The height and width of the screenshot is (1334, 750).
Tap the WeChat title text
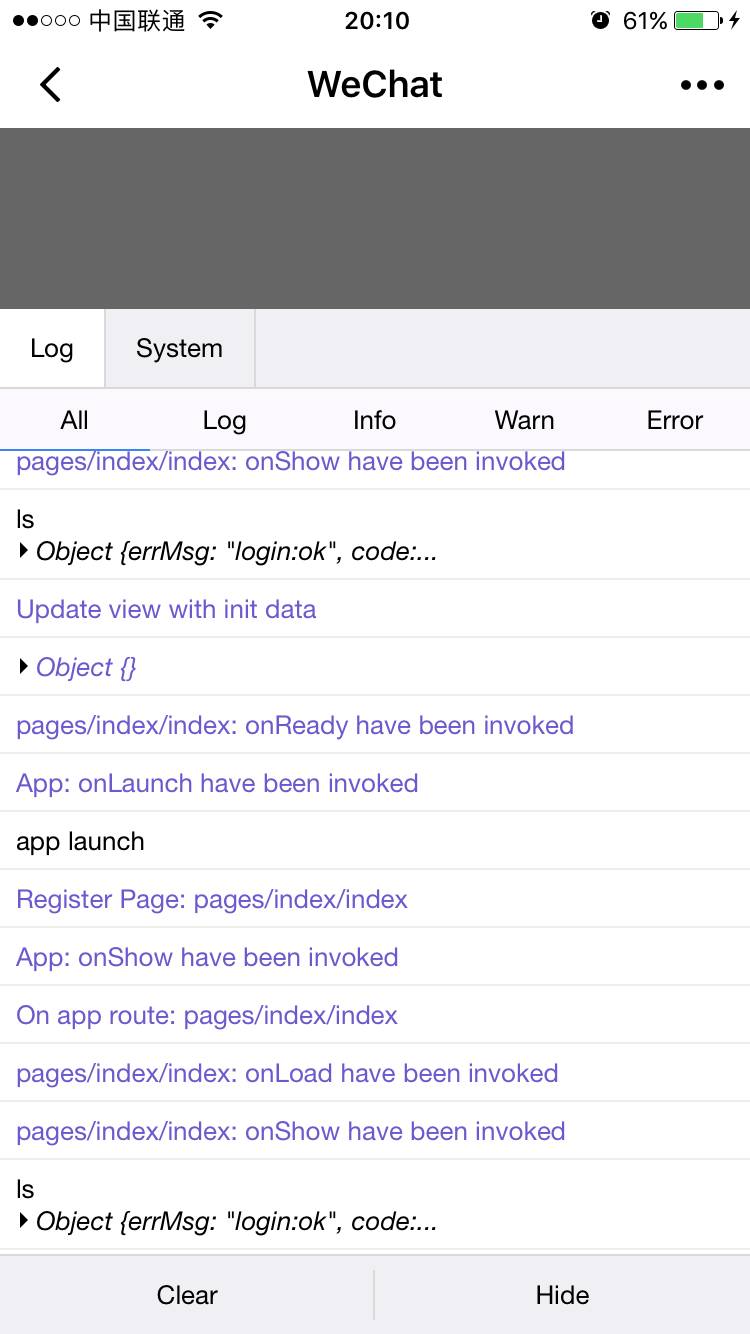375,85
